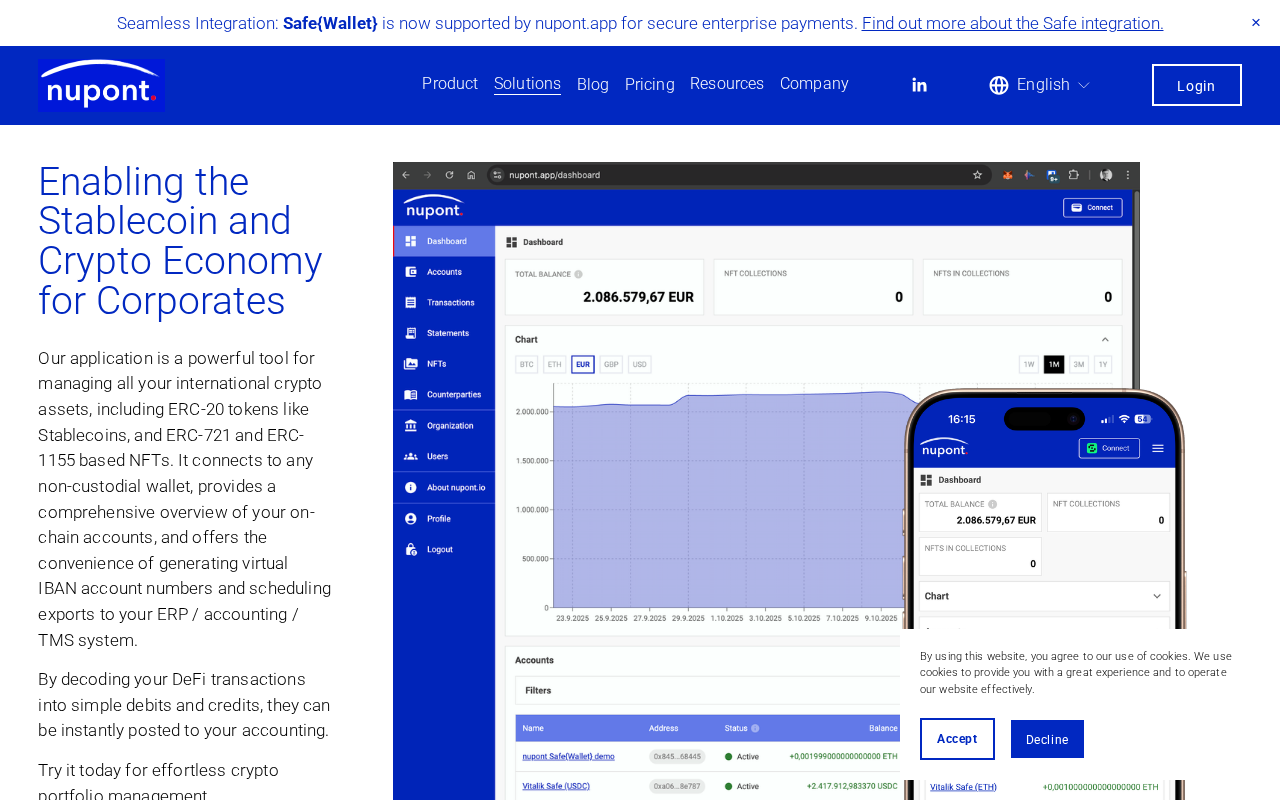The height and width of the screenshot is (800, 1280).
Task: Open the Solutions menu
Action: (527, 84)
